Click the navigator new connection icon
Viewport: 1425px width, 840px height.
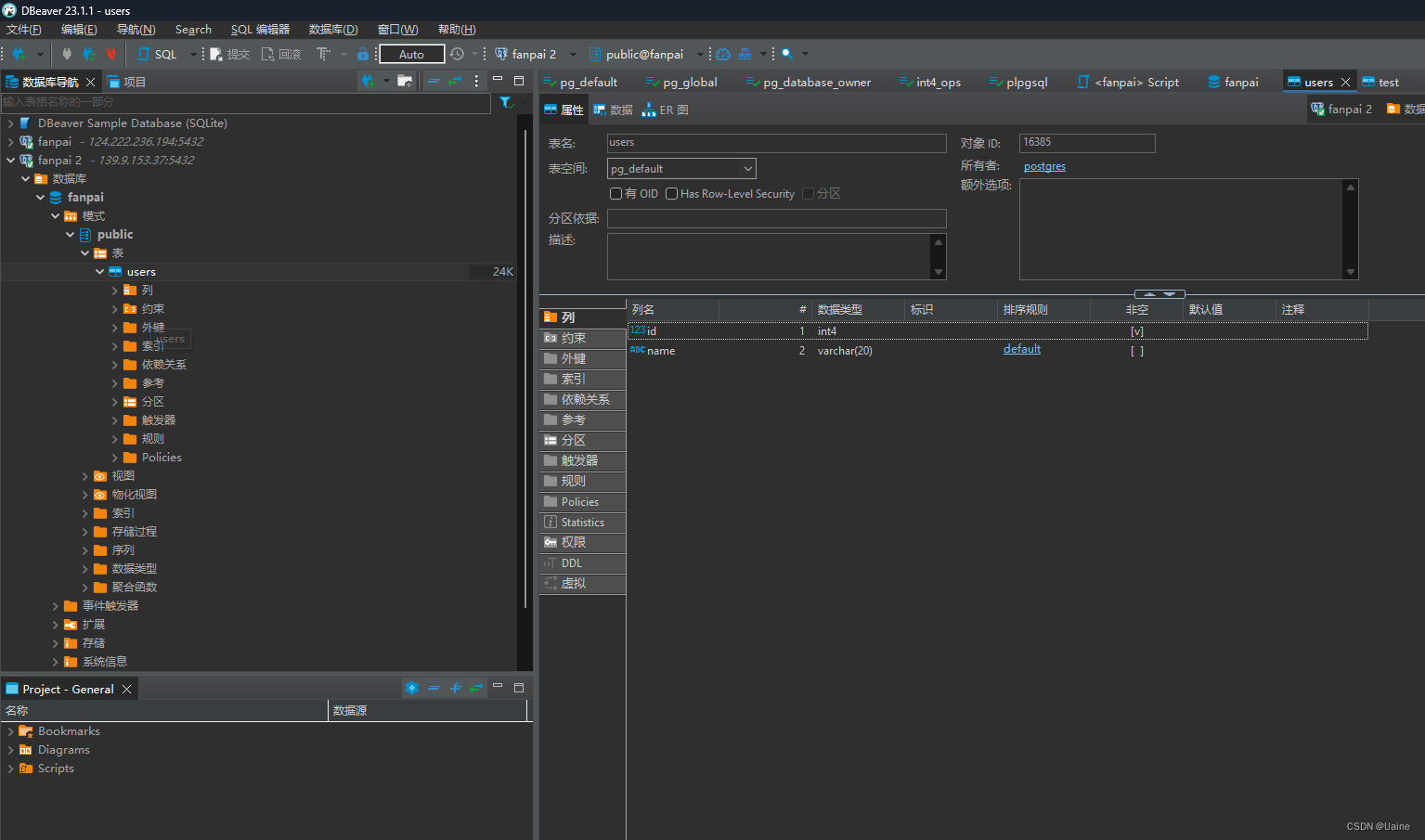point(369,81)
